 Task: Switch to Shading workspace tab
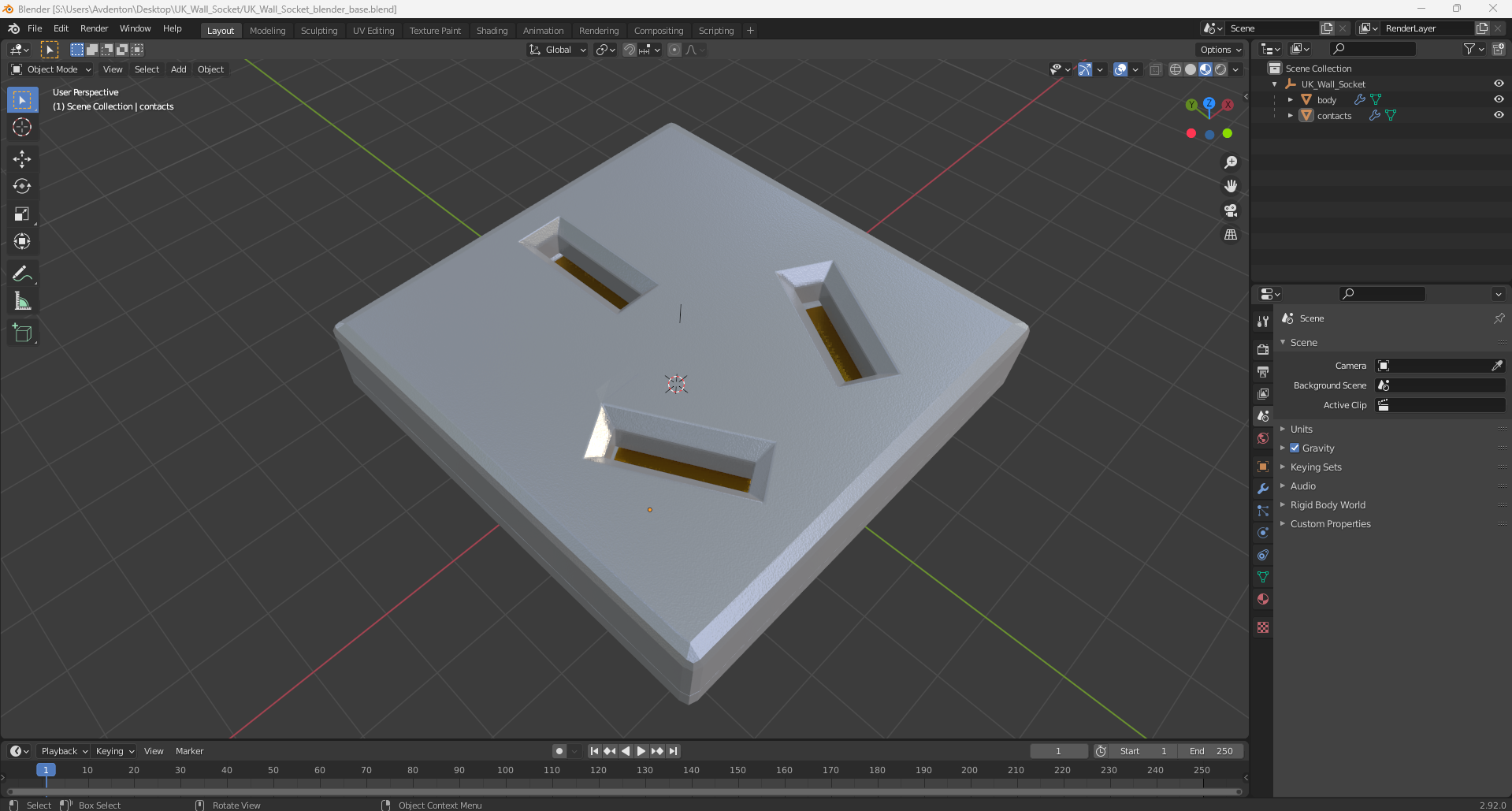pyautogui.click(x=492, y=31)
